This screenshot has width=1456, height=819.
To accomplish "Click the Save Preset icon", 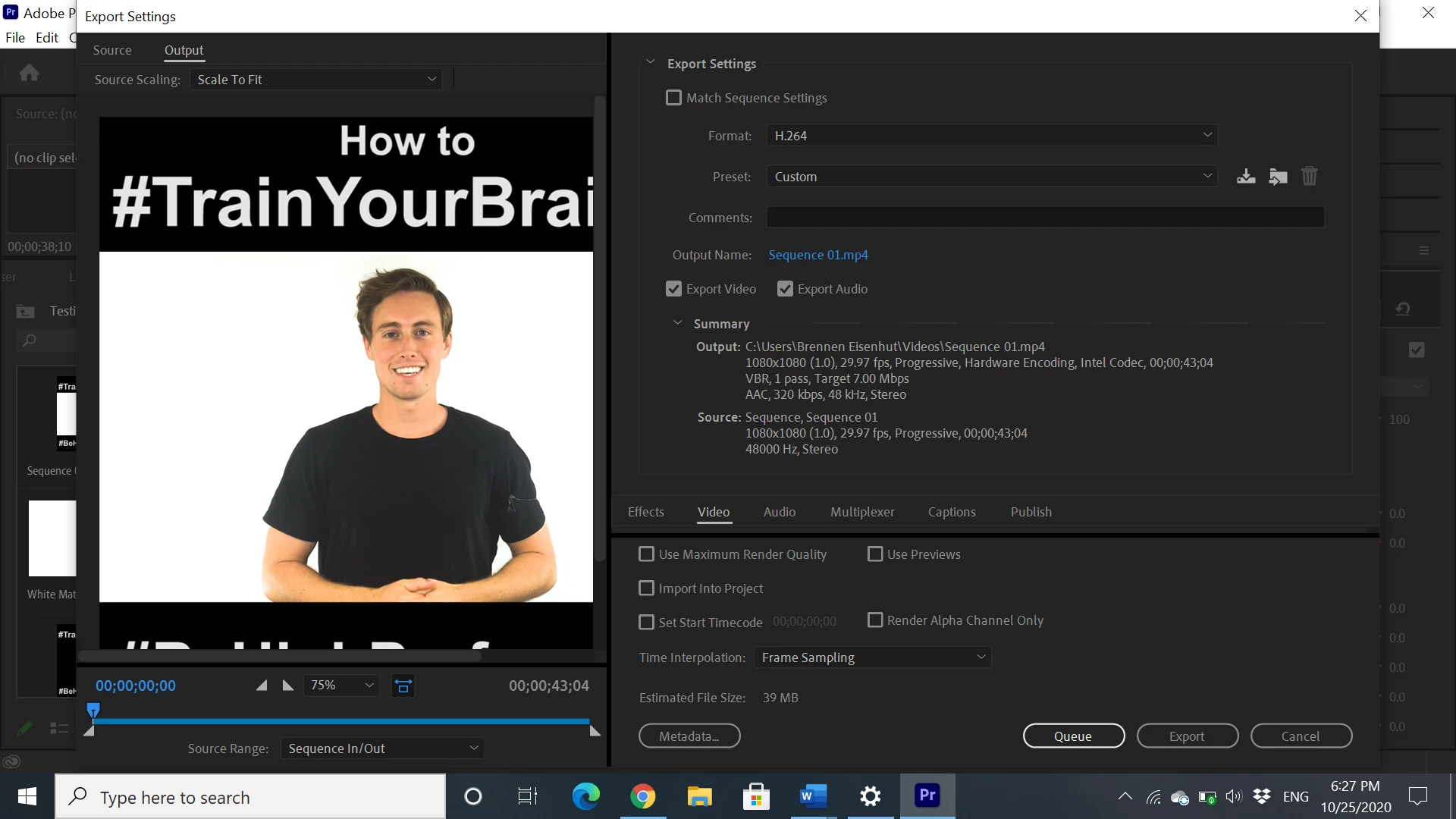I will (x=1246, y=177).
